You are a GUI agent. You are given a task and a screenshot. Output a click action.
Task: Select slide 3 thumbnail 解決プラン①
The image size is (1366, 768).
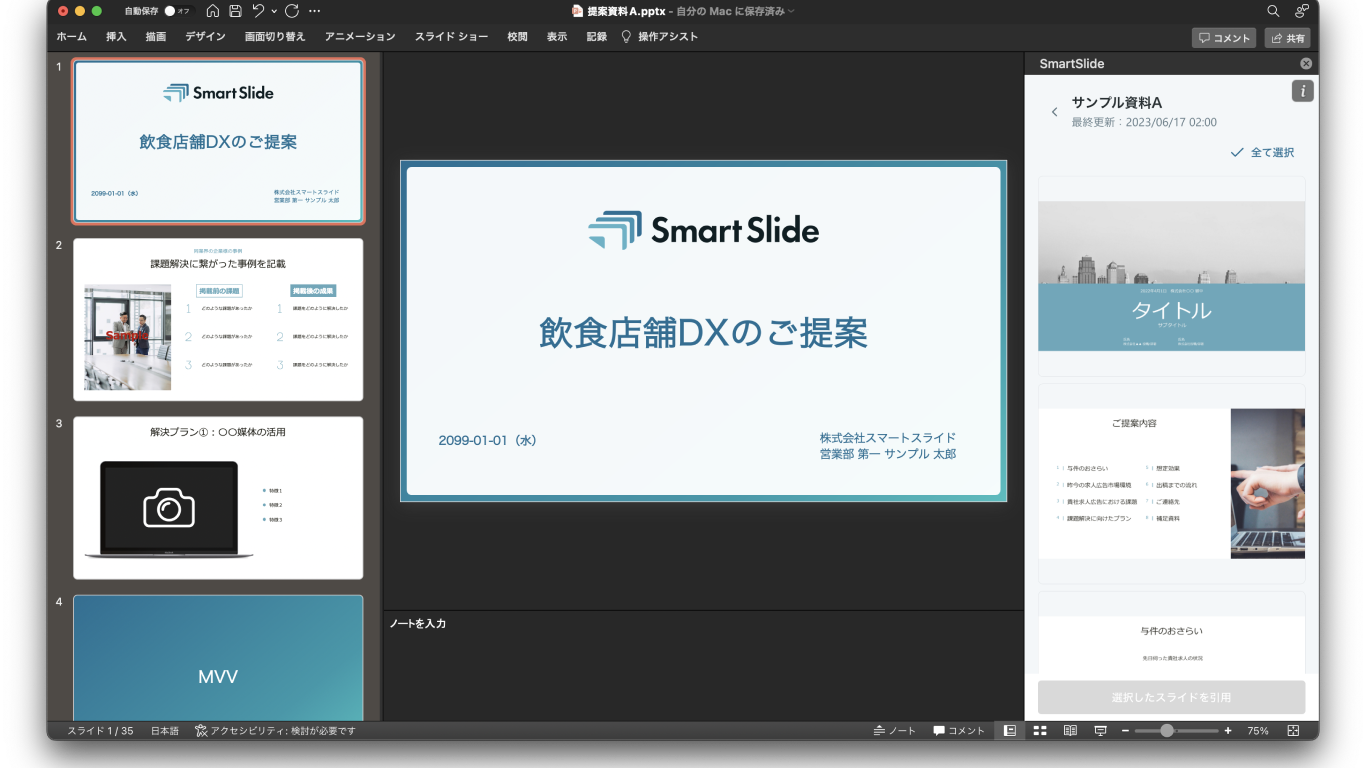[x=218, y=498]
